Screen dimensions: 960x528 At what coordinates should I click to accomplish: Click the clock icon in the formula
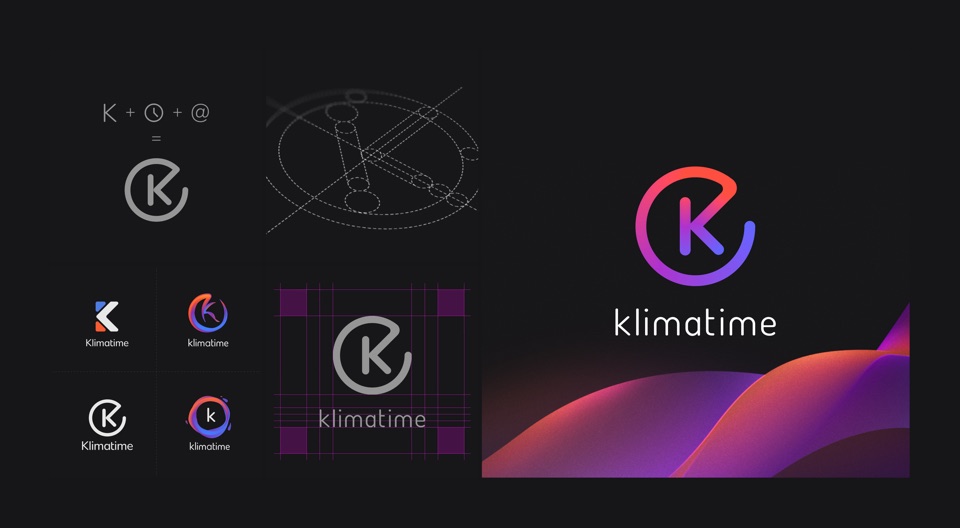pos(154,113)
